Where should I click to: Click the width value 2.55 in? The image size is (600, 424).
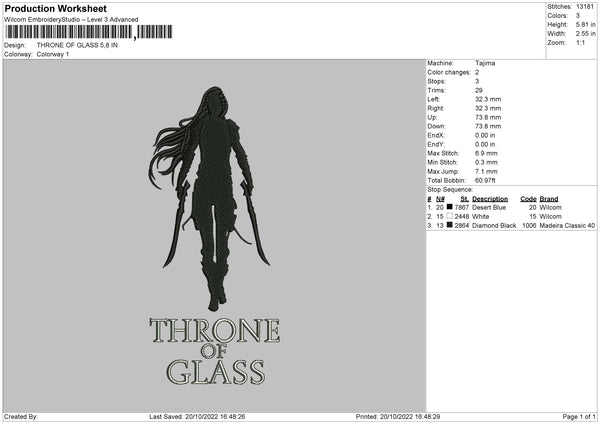click(585, 34)
